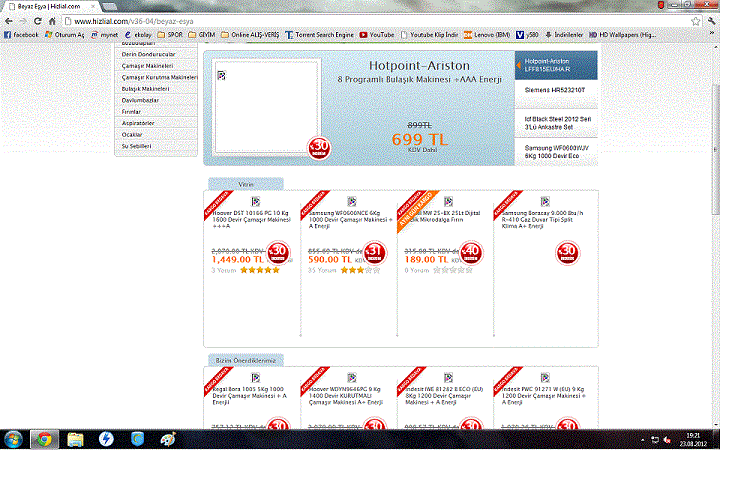
Task: Open the GİYİM bookmark folder
Action: tap(202, 35)
